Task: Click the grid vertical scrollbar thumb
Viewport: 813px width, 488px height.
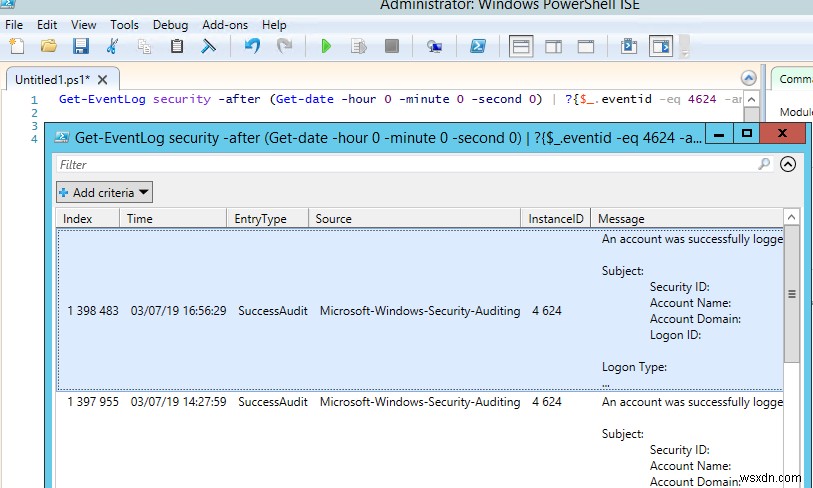Action: click(791, 294)
